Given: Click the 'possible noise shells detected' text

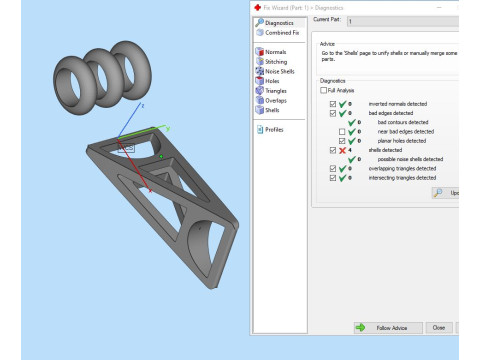Looking at the screenshot, I should (410, 159).
